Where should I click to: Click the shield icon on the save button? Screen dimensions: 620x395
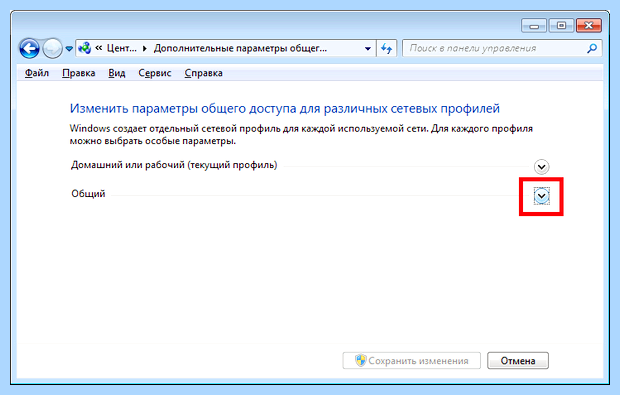360,360
